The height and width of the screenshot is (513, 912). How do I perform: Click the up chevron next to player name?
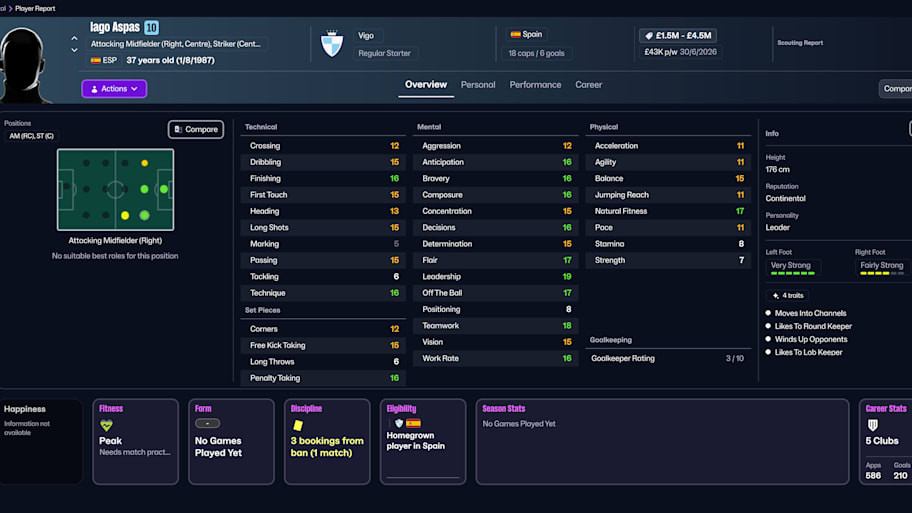tap(74, 39)
